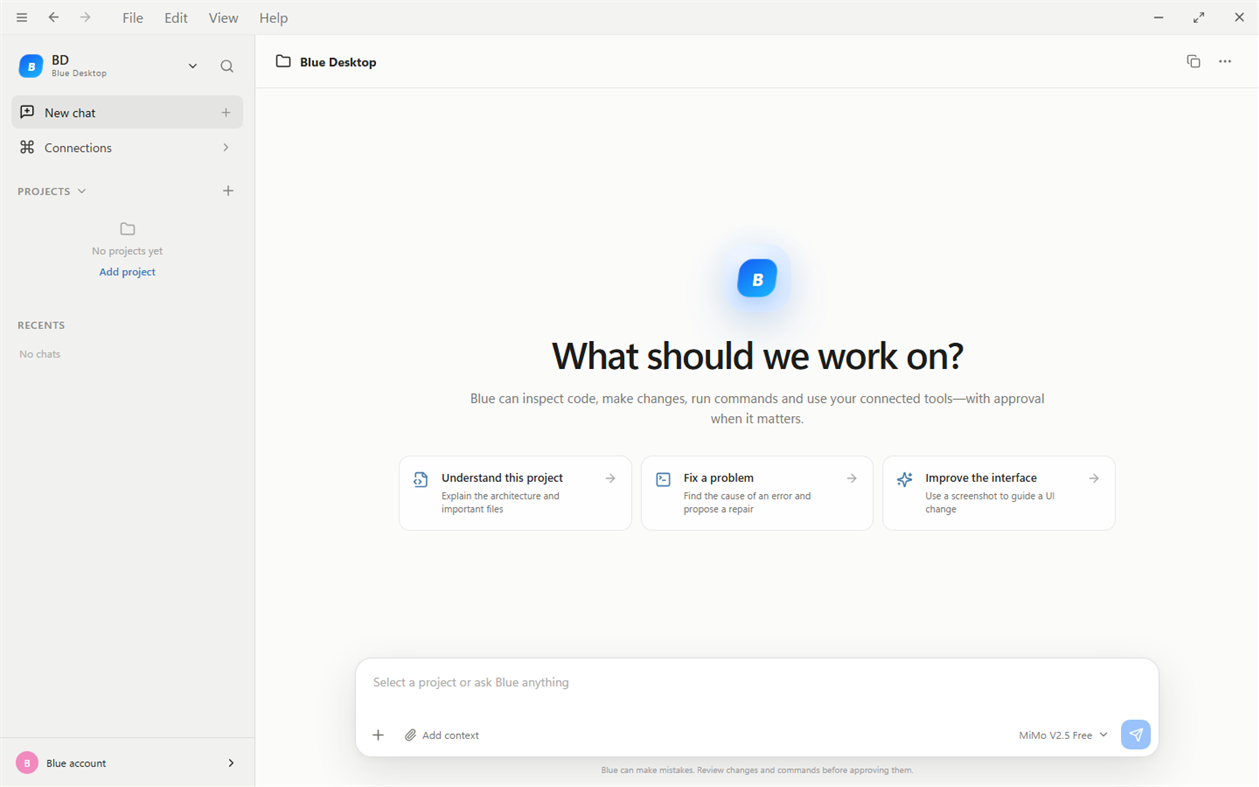1259x787 pixels.
Task: Click the RECENTS section heading
Action: pos(41,325)
